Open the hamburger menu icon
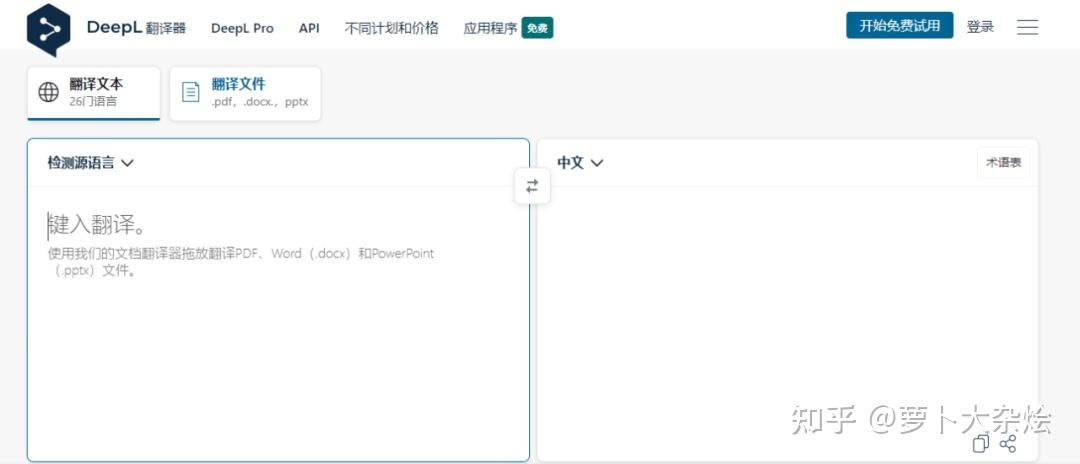The image size is (1080, 464). (1027, 27)
